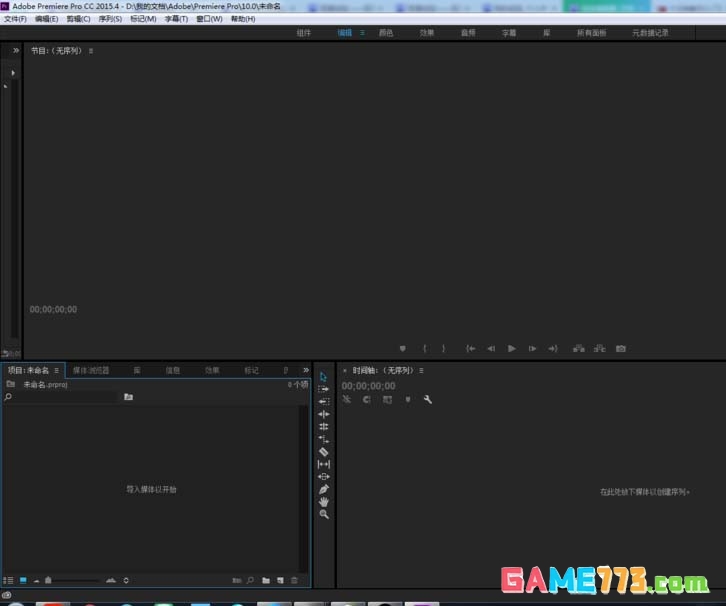This screenshot has height=606, width=726.
Task: Open the project panel menu beside 项目:未命名
Action: click(56, 370)
